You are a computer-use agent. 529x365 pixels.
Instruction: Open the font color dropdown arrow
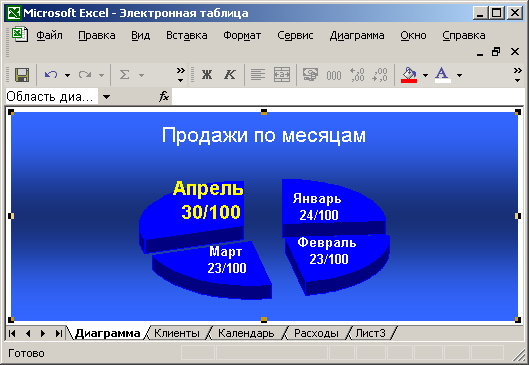tap(459, 76)
